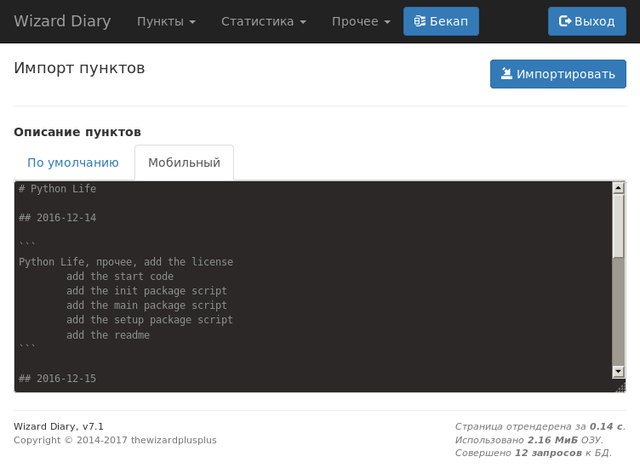640x468 pixels.
Task: Click the Выход button label
Action: pyautogui.click(x=594, y=21)
